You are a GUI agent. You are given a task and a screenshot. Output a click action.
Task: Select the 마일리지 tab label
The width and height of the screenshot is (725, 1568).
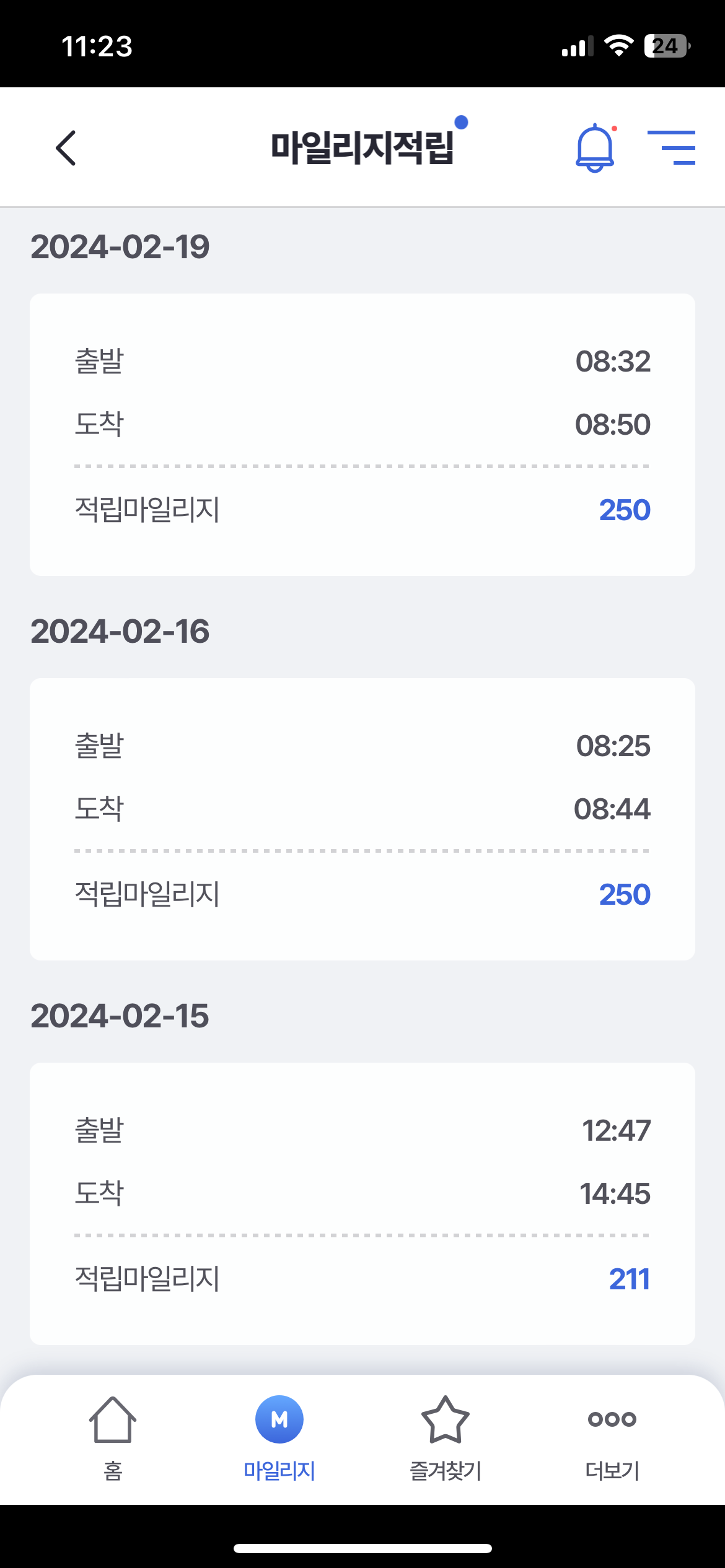tap(279, 1470)
